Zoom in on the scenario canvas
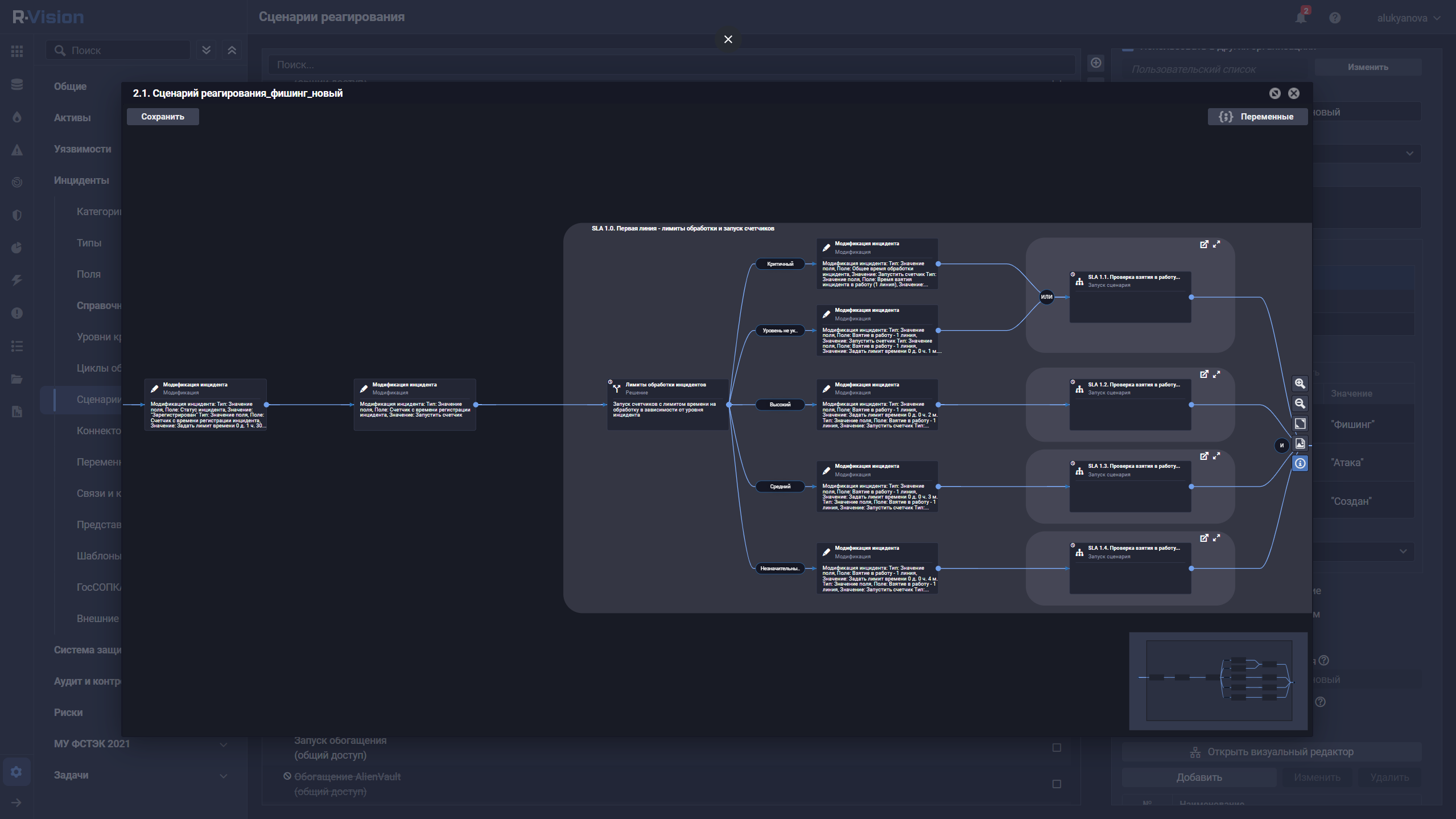Viewport: 1456px width, 819px height. (1300, 384)
